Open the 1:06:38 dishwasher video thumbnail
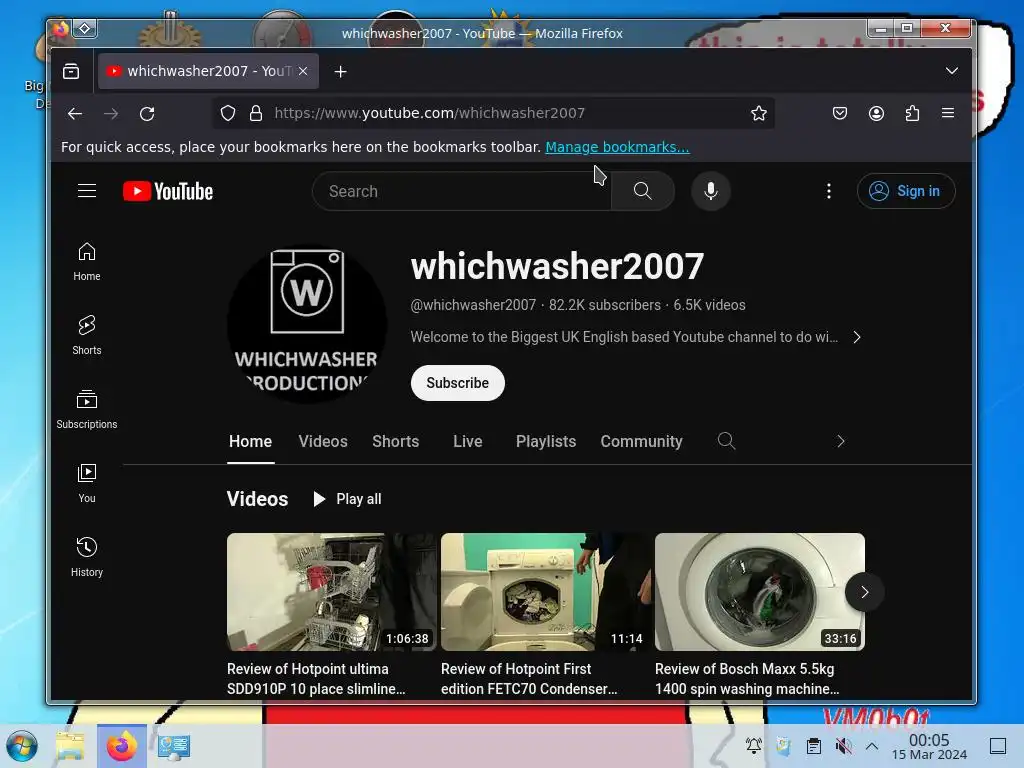 pyautogui.click(x=332, y=592)
